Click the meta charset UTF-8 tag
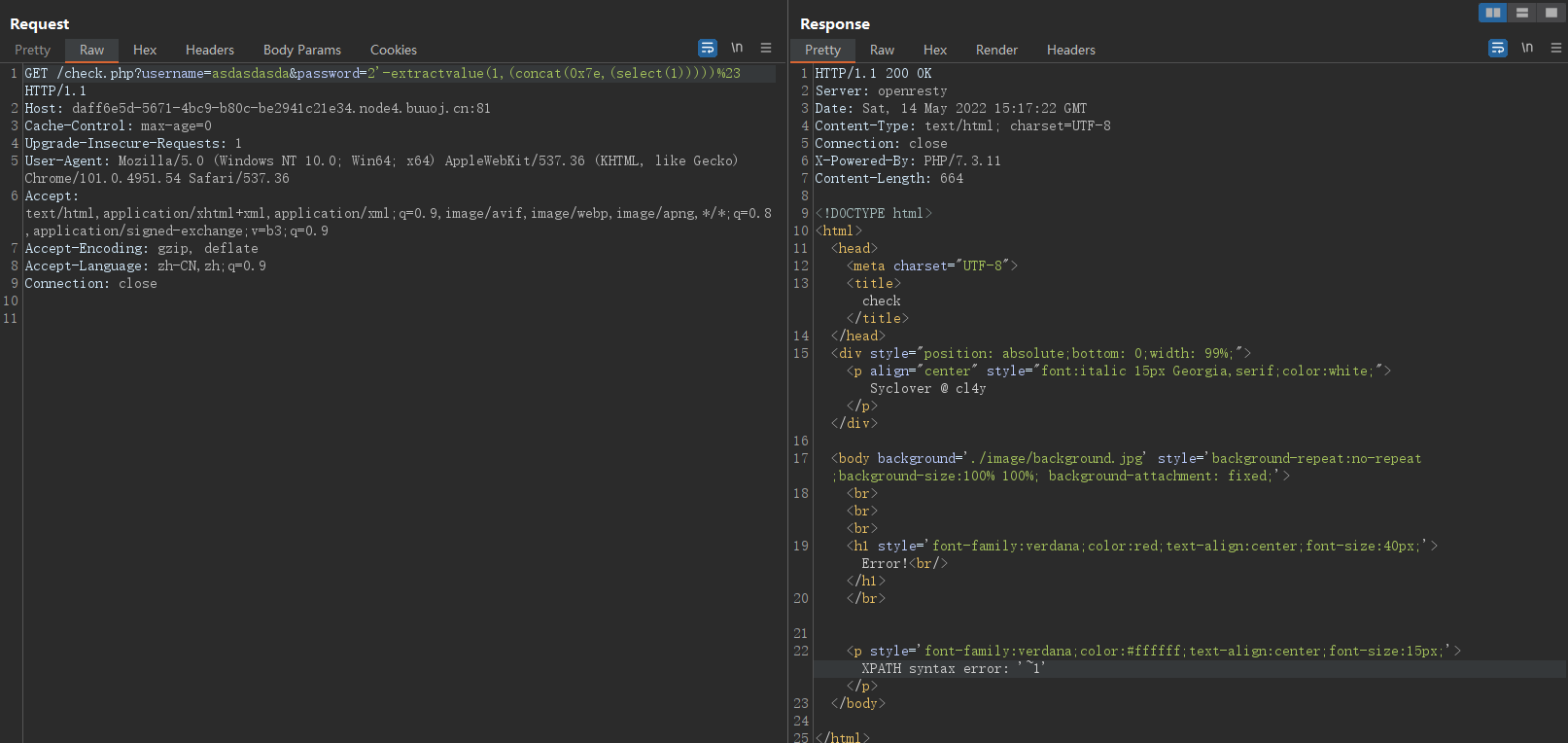Viewport: 1568px width, 743px height. 932,265
